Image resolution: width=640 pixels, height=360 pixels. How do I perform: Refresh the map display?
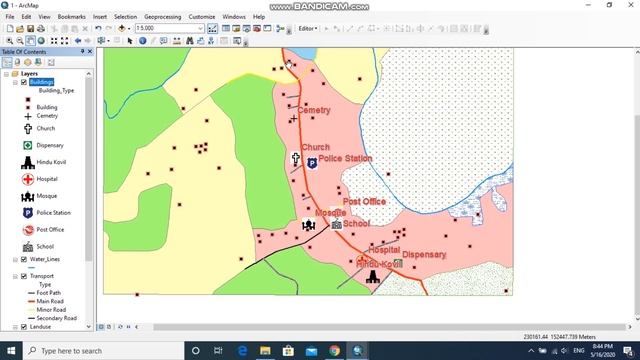[x=120, y=327]
